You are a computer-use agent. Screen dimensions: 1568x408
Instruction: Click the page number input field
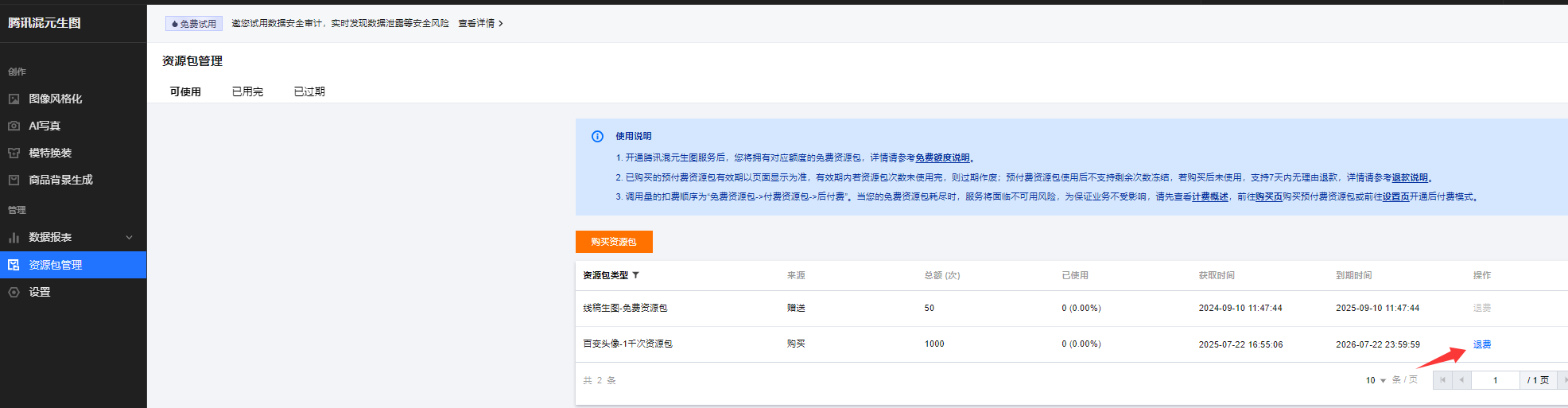pos(1495,380)
